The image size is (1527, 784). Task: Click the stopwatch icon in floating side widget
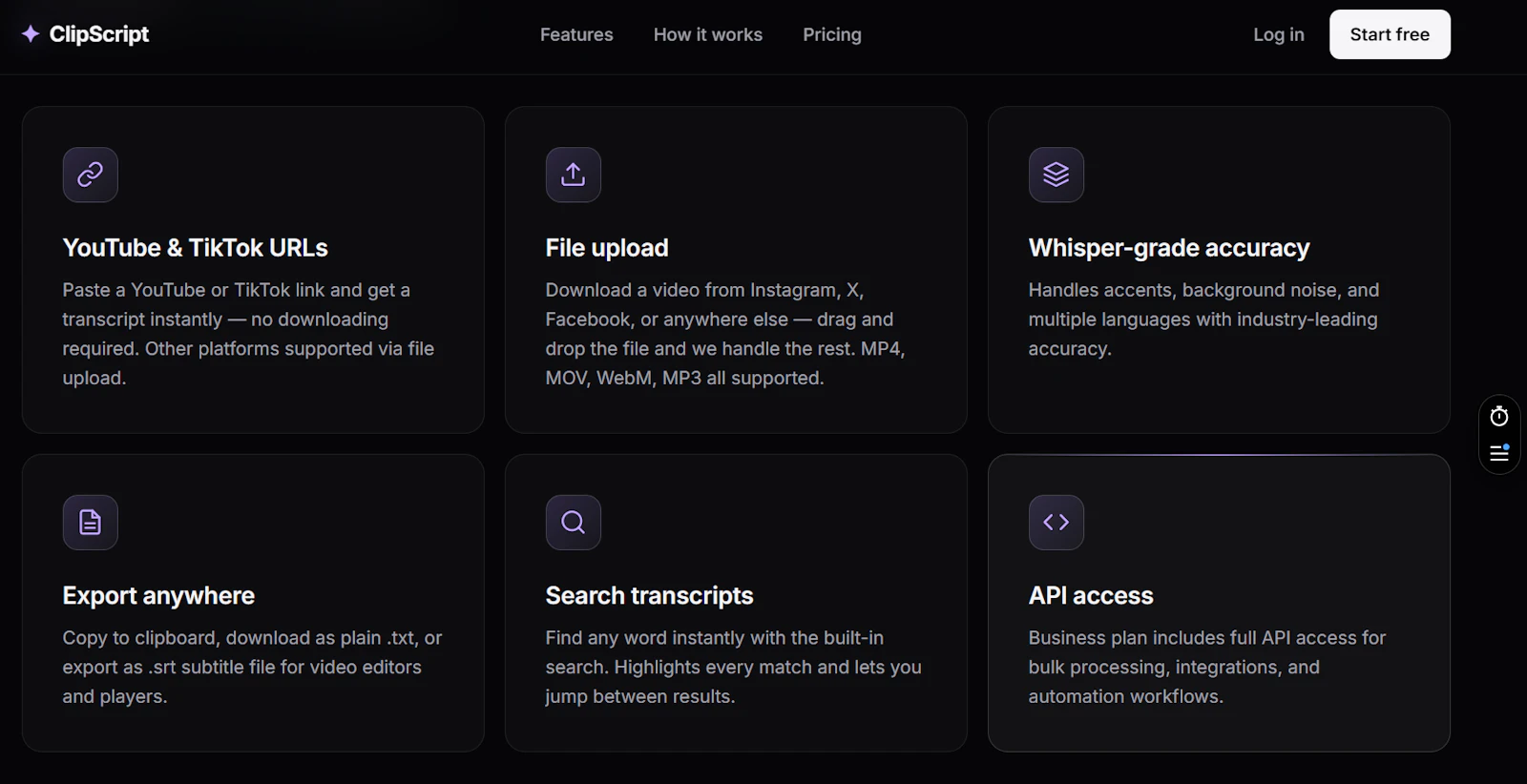[1499, 416]
